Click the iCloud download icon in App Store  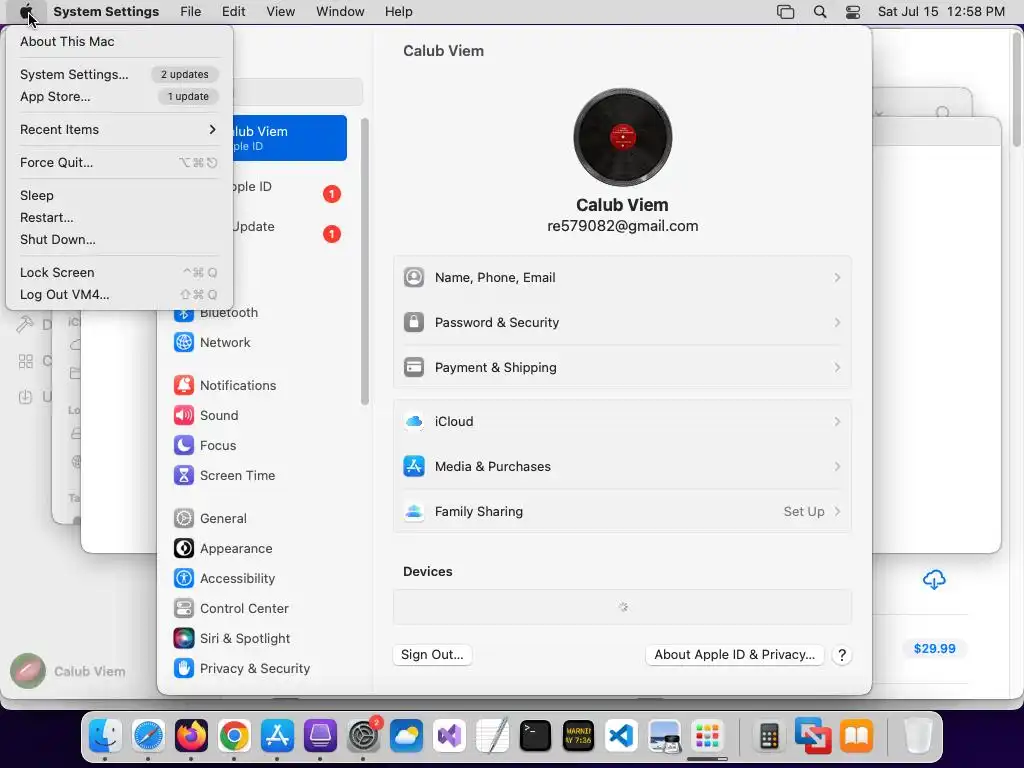tap(934, 579)
